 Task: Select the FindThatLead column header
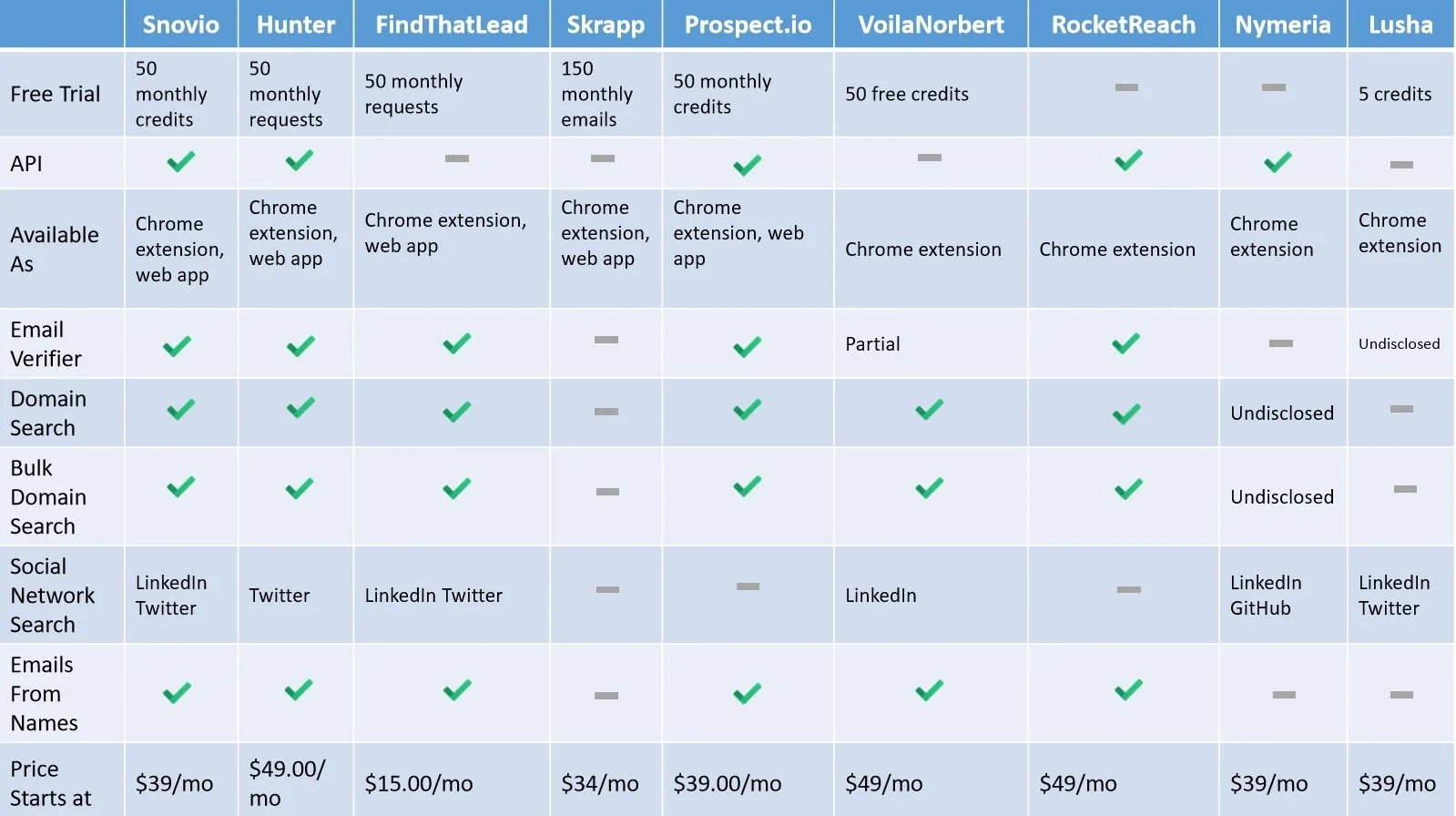pyautogui.click(x=452, y=25)
